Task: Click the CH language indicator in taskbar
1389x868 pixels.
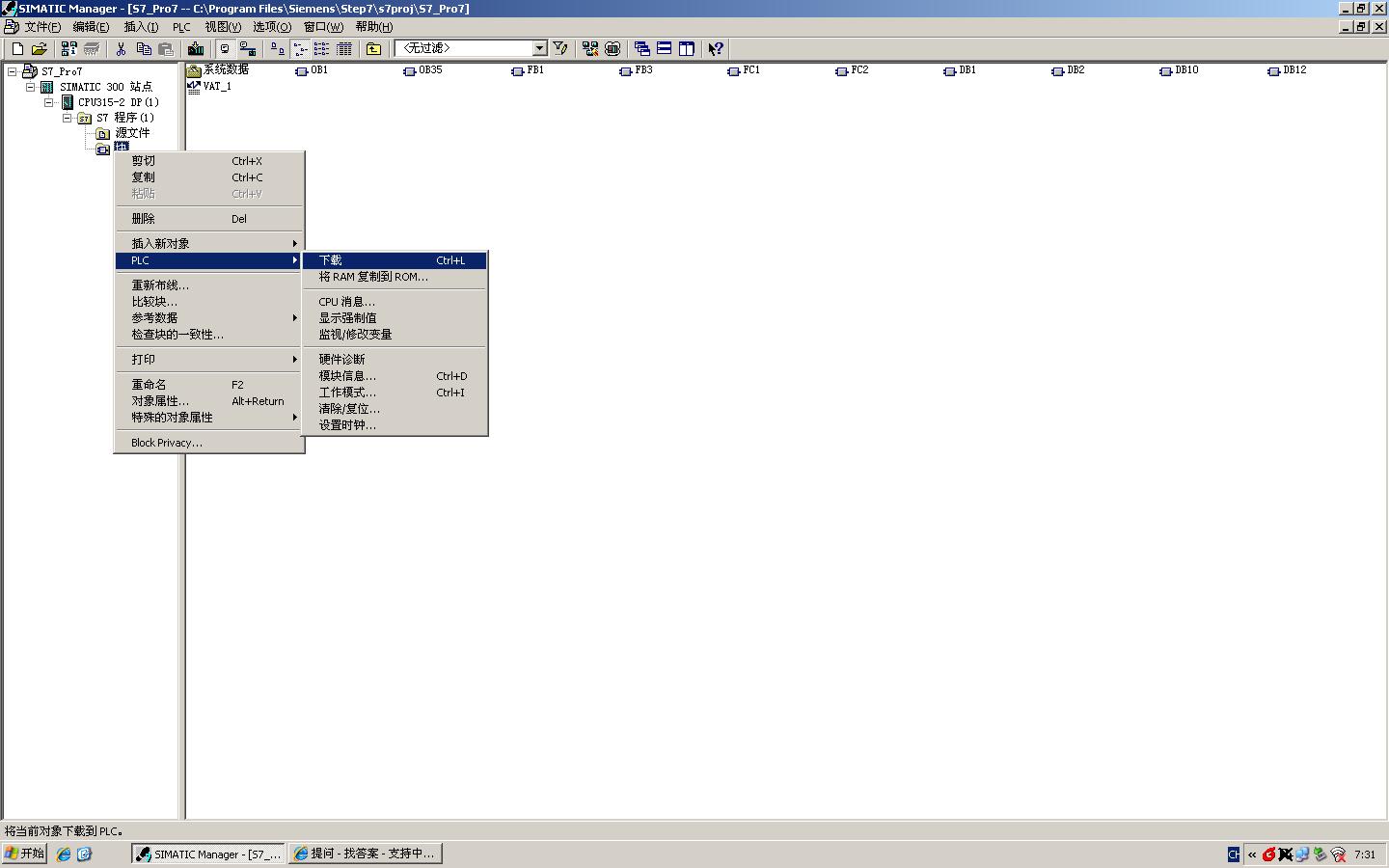Action: click(1233, 854)
